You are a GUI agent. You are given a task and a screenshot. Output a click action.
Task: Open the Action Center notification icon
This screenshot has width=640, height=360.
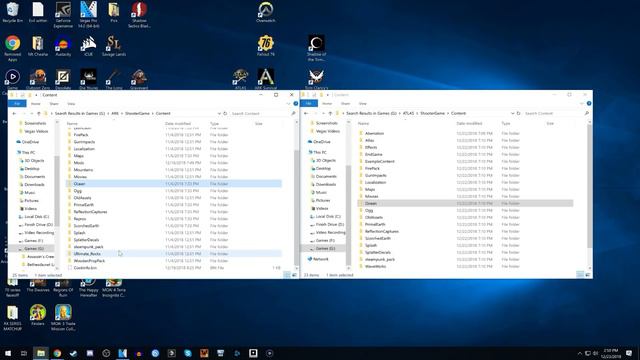(x=629, y=353)
